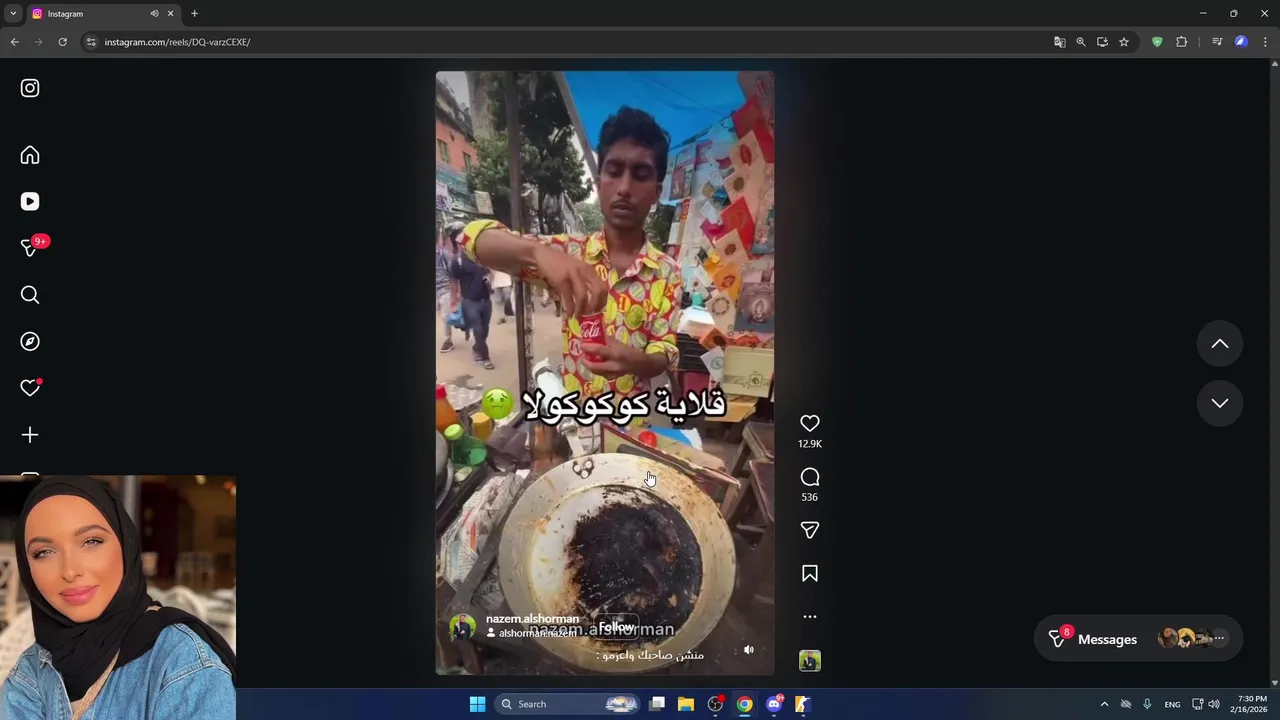Open direct messages with the 9+ badge
Image resolution: width=1280 pixels, height=720 pixels.
[x=31, y=247]
